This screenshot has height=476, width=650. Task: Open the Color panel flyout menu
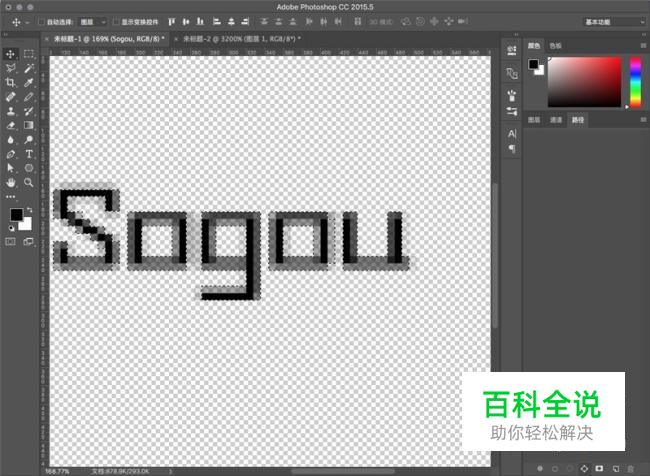click(643, 46)
